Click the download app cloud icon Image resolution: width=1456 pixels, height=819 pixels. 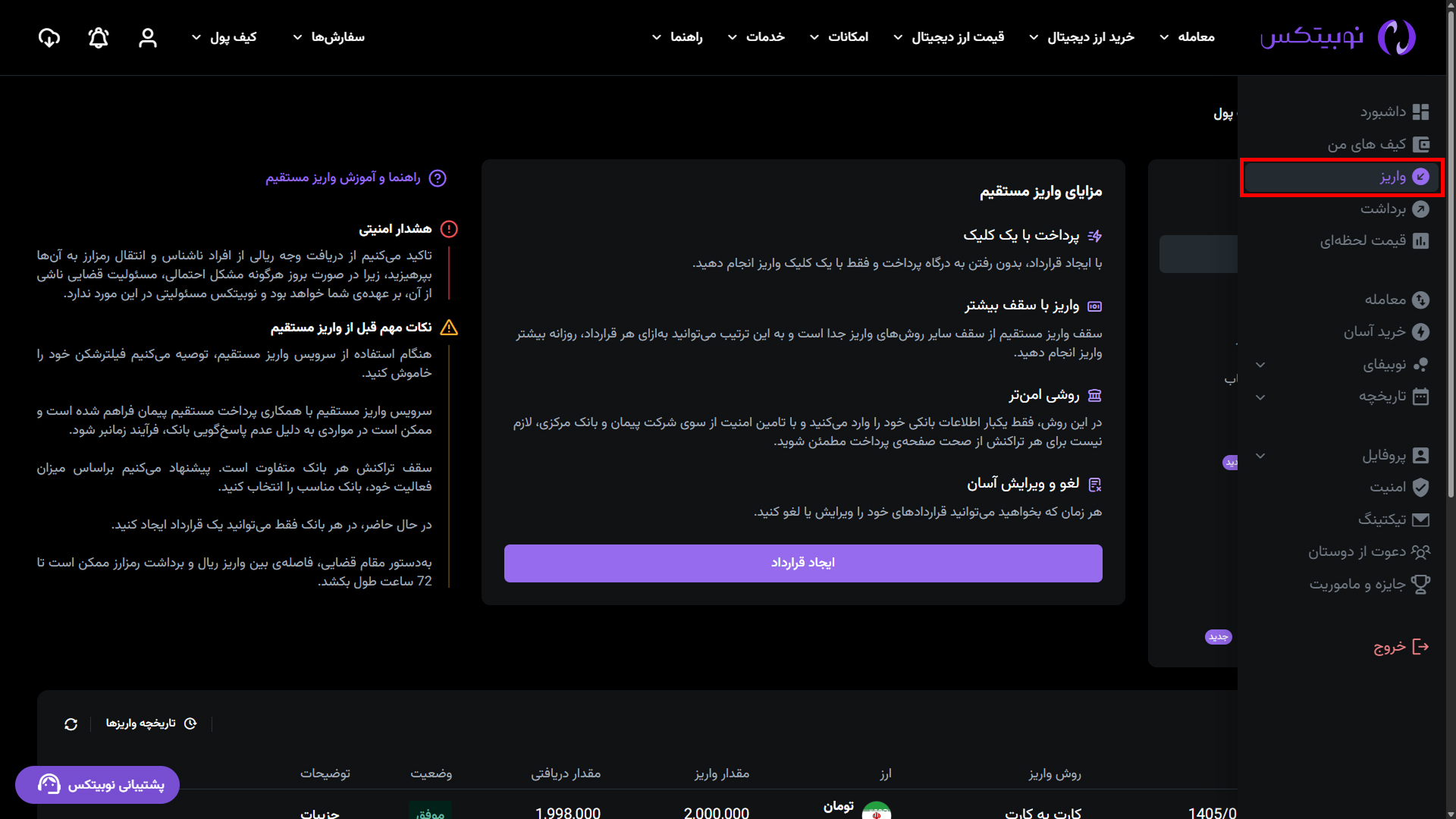coord(49,38)
